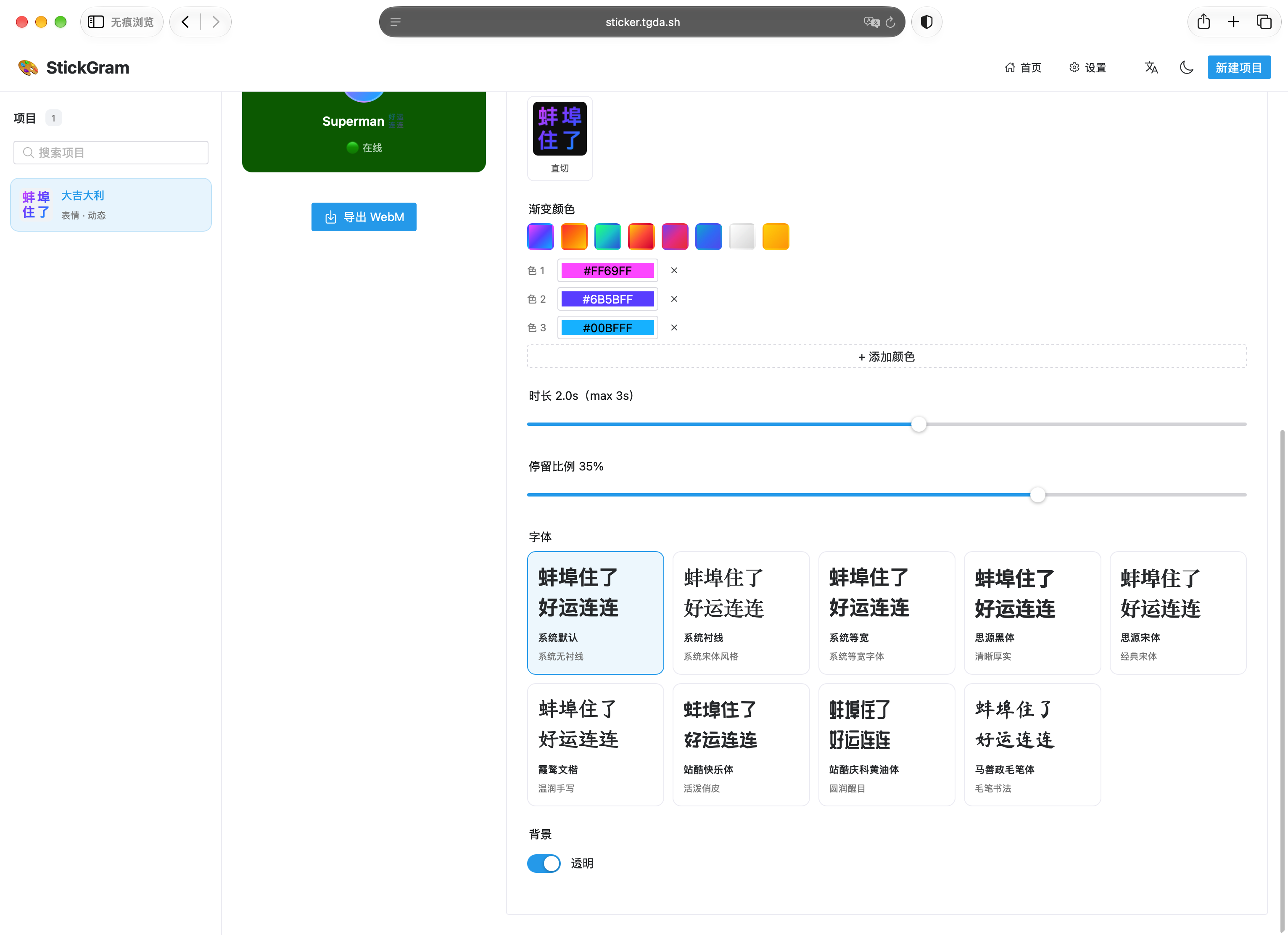Toggle dark mode with the moon icon
This screenshot has height=935, width=1288.
click(1186, 68)
